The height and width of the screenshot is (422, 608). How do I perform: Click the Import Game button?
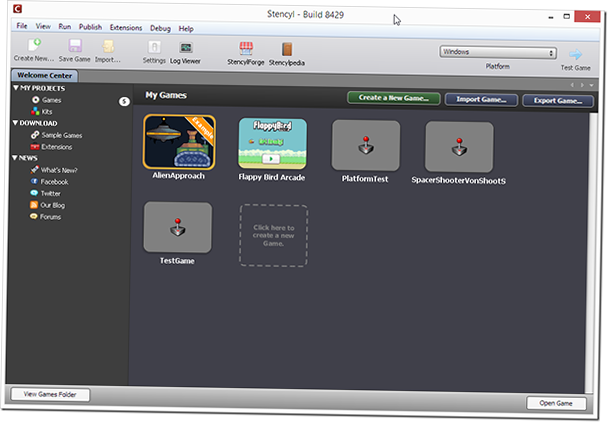click(481, 99)
